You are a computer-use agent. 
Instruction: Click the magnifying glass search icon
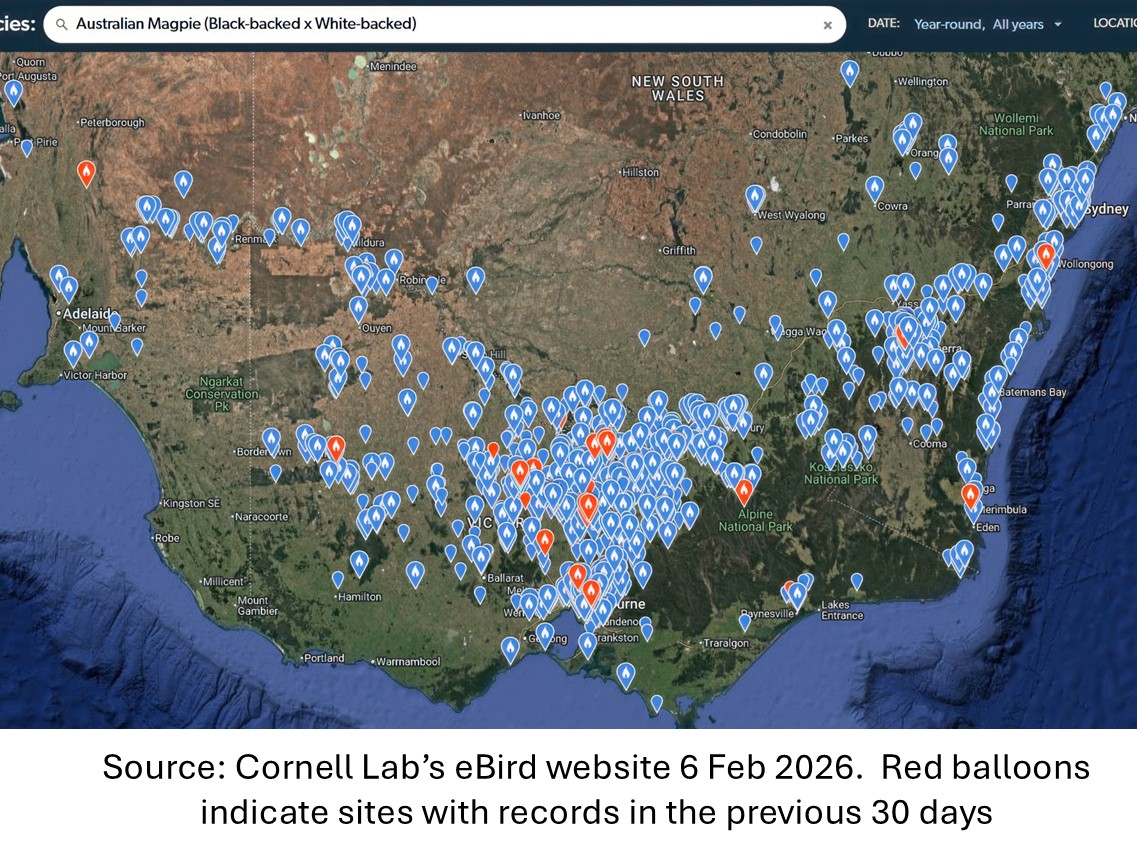click(62, 24)
